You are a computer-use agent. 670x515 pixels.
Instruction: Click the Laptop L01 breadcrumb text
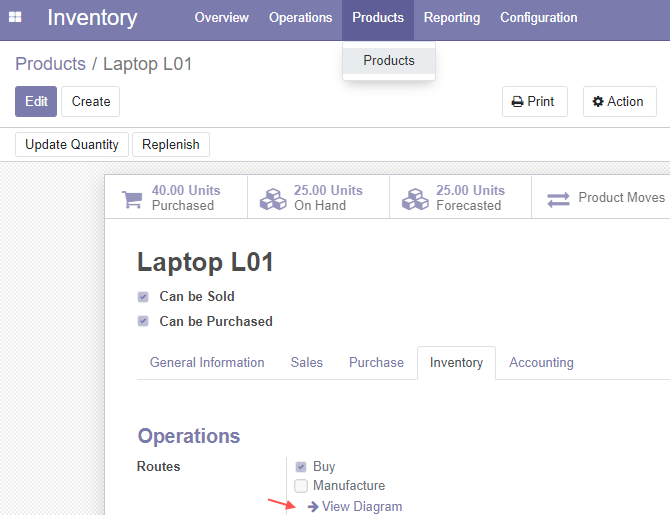point(147,64)
